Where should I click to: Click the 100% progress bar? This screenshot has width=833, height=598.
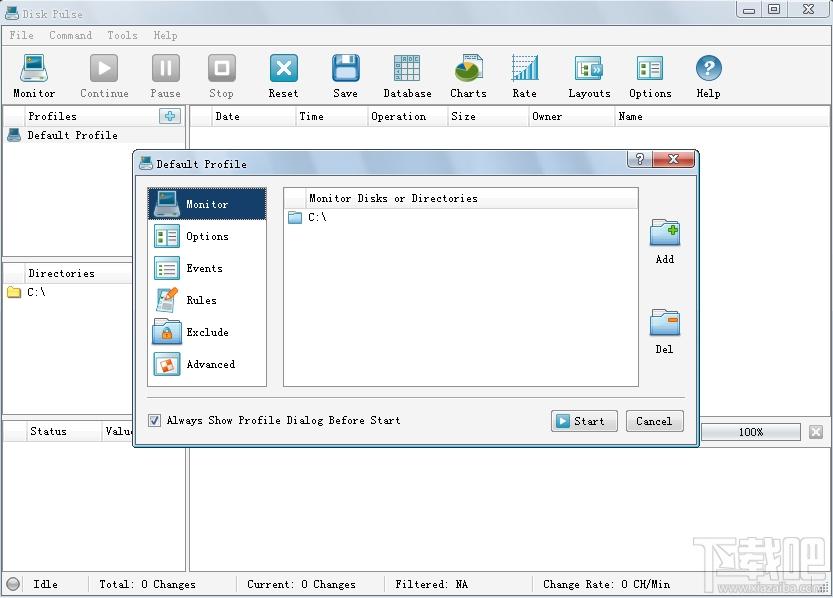click(x=751, y=432)
